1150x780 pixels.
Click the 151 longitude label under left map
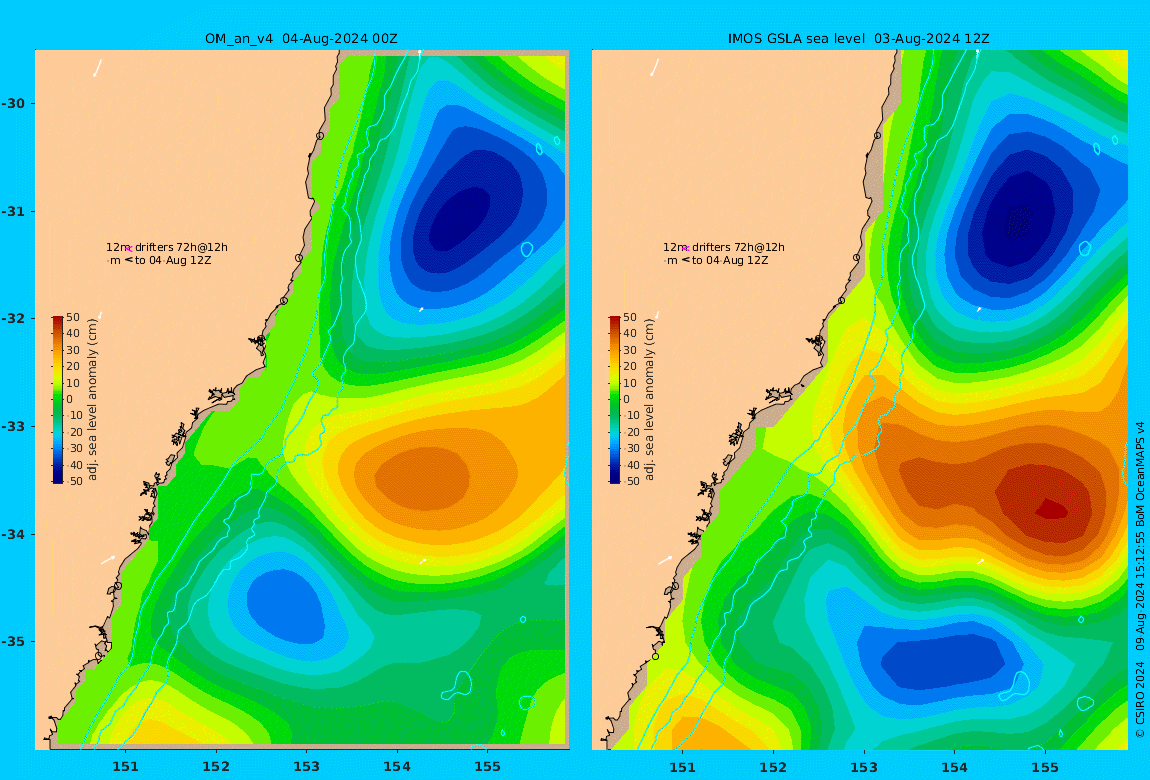tap(125, 767)
